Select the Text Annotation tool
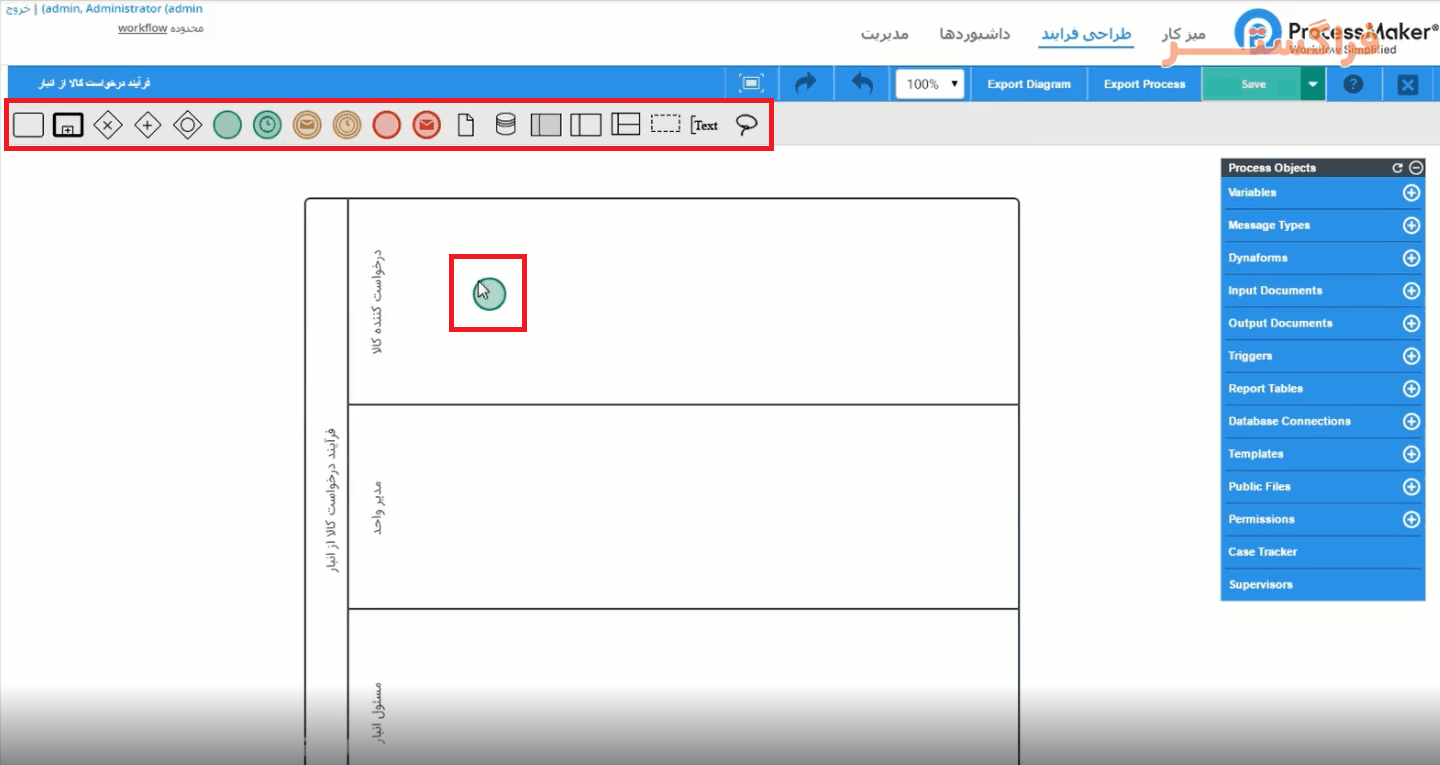Screen dimensions: 1440x765 705,124
